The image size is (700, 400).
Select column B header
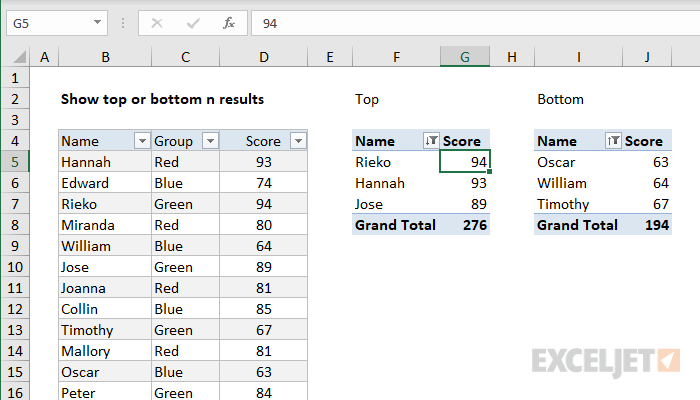click(104, 59)
